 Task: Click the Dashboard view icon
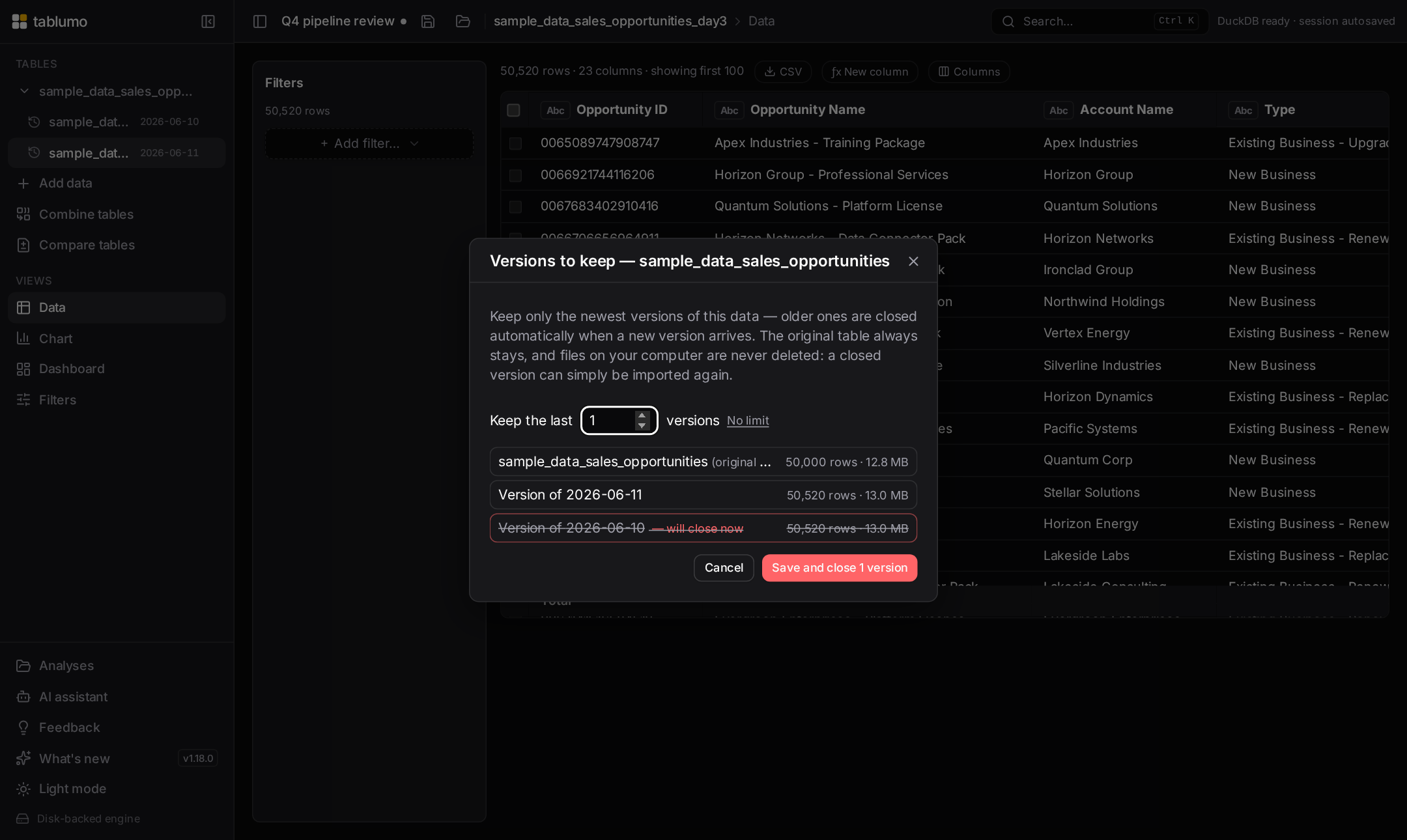23,369
